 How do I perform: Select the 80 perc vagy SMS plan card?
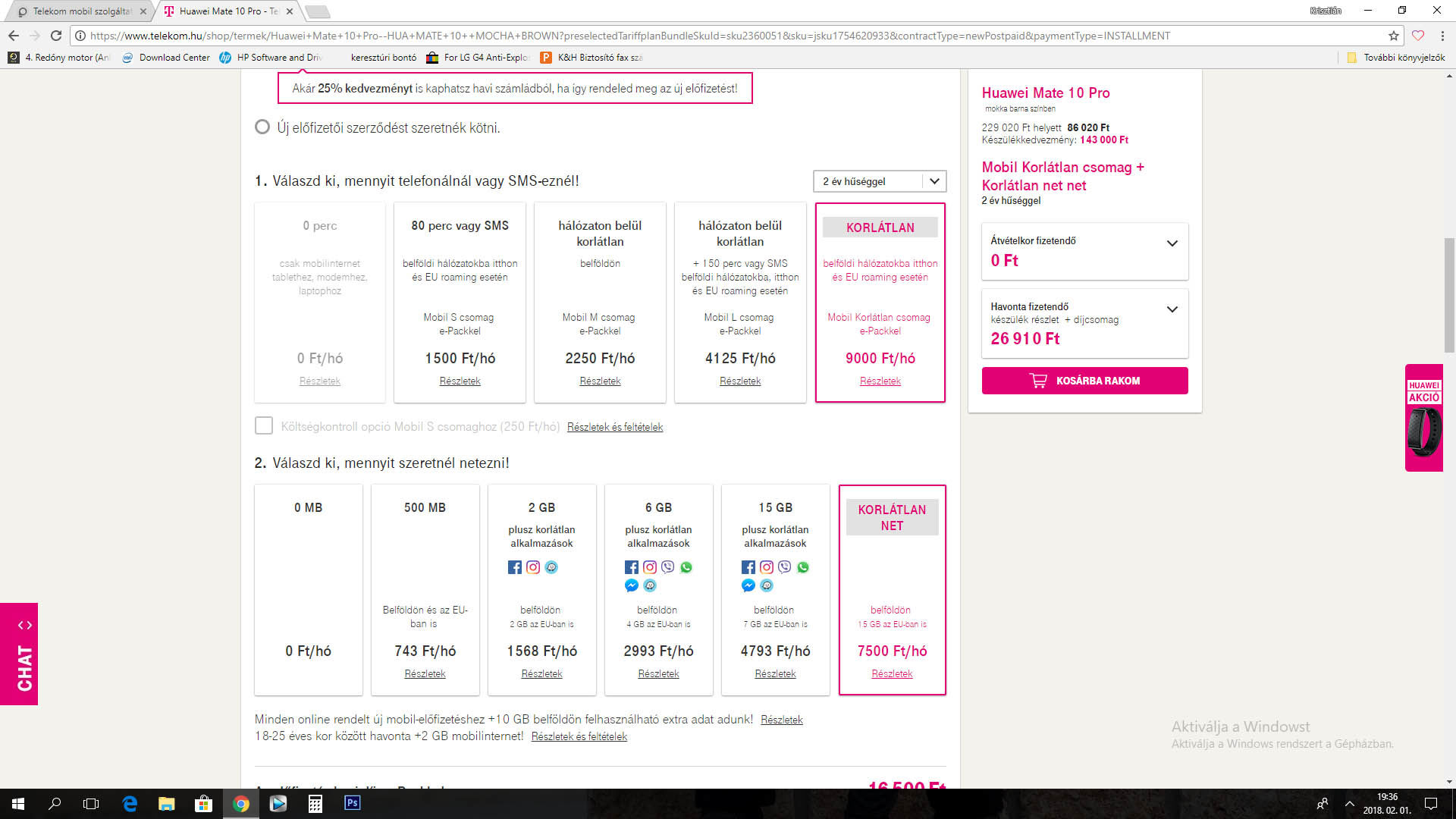pos(460,303)
